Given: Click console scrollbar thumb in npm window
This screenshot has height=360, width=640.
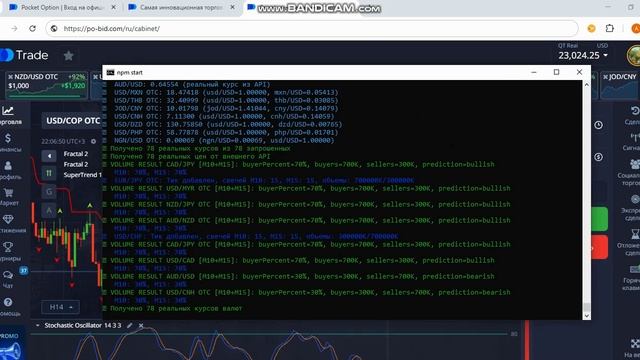Looking at the screenshot, I should point(587,307).
